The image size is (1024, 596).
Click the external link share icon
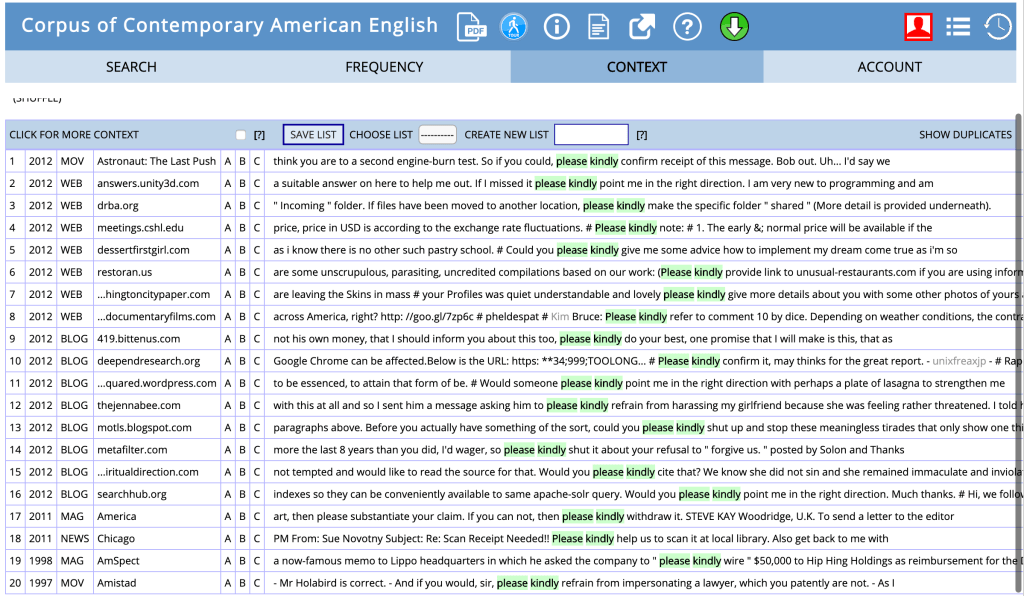[642, 27]
